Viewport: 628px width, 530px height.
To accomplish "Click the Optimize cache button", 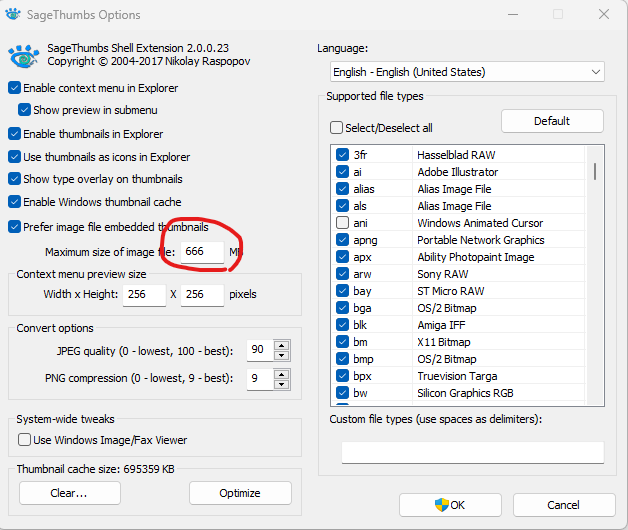I will (240, 493).
